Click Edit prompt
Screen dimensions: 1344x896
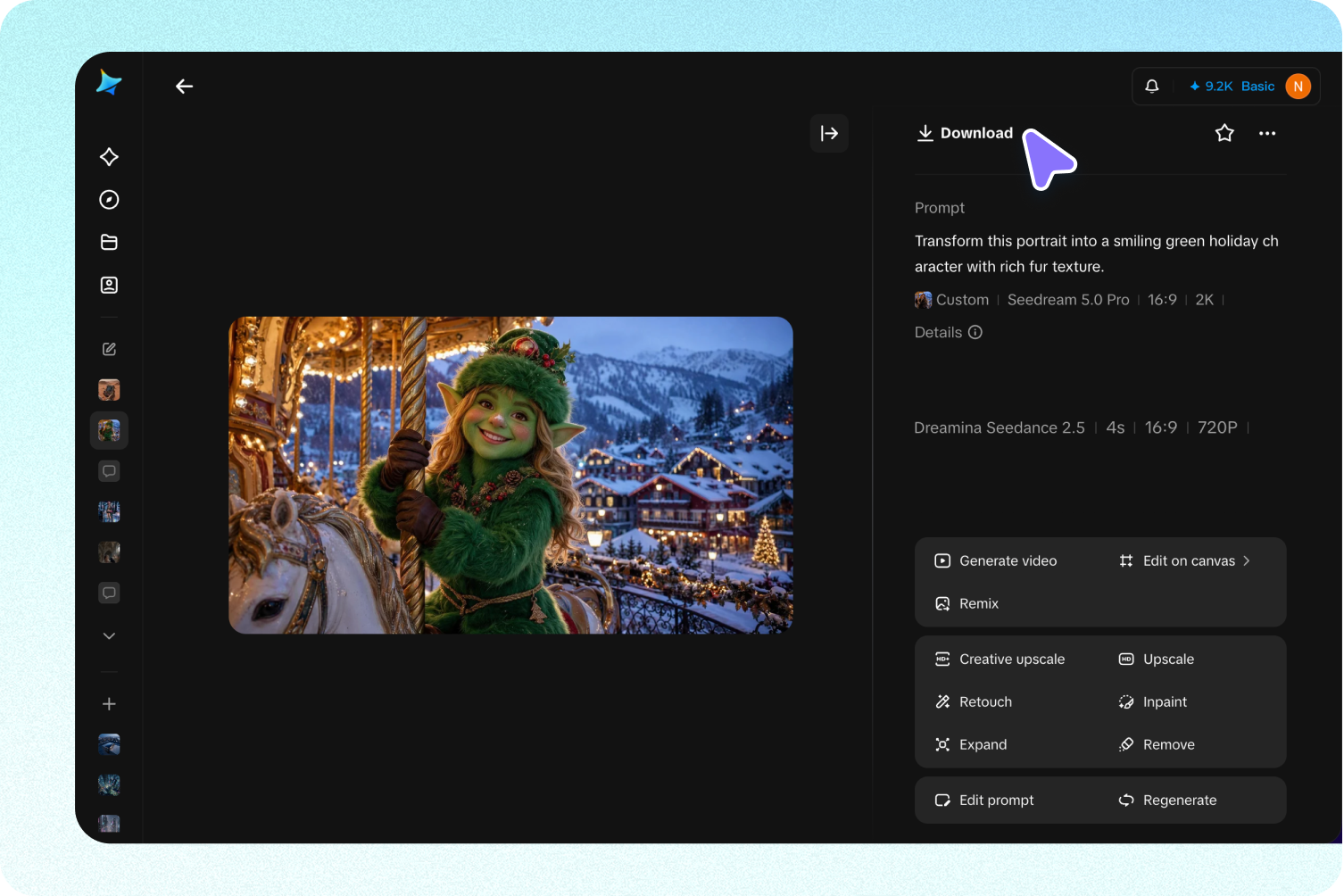coord(983,801)
